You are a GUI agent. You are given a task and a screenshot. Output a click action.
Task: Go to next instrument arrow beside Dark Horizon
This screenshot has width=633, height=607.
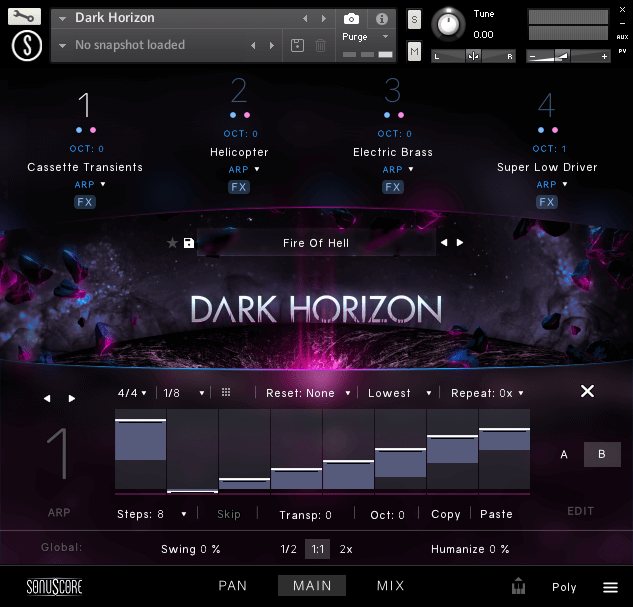(323, 19)
